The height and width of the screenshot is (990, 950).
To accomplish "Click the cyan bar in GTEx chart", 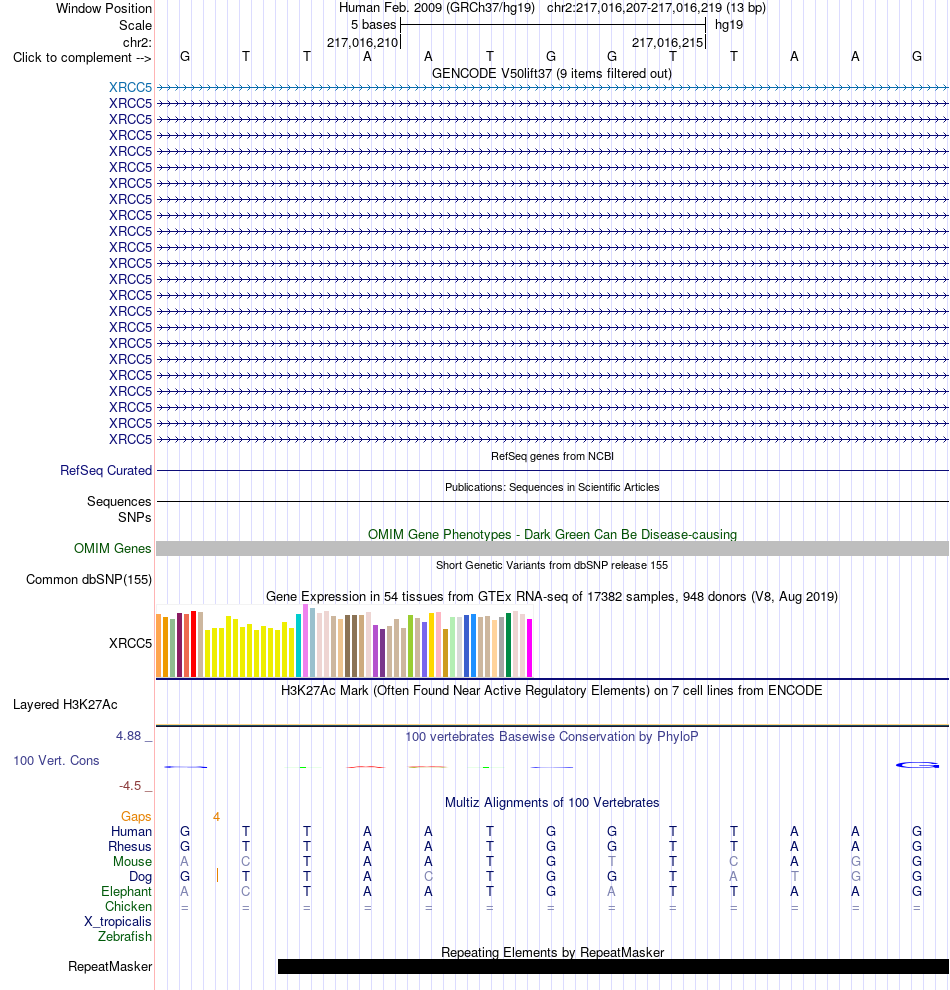I will [x=299, y=645].
